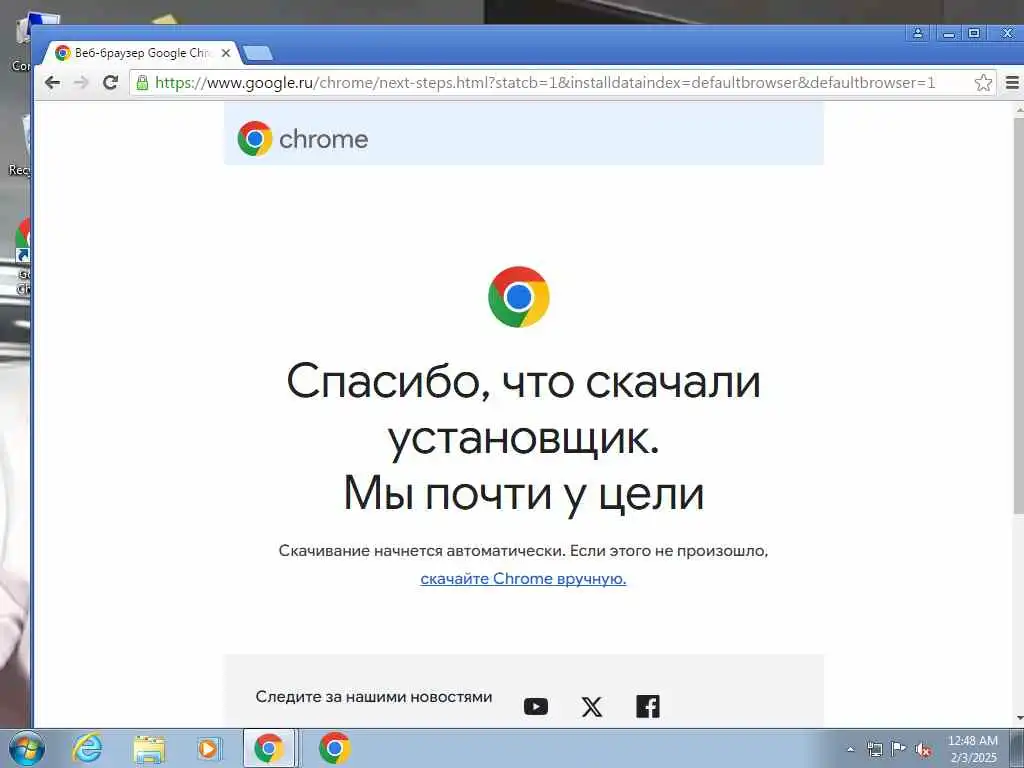This screenshot has height=768, width=1024.
Task: Click the Chrome user profile button
Action: click(918, 33)
